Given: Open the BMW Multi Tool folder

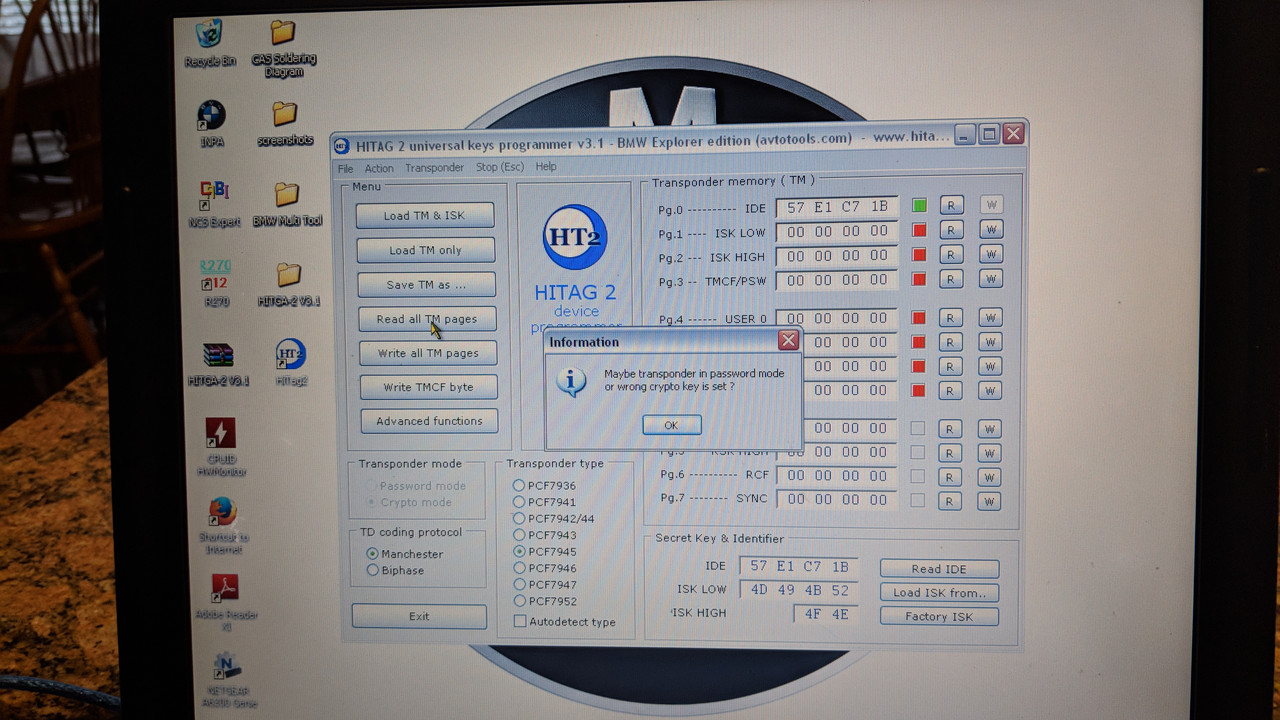Looking at the screenshot, I should (x=287, y=203).
